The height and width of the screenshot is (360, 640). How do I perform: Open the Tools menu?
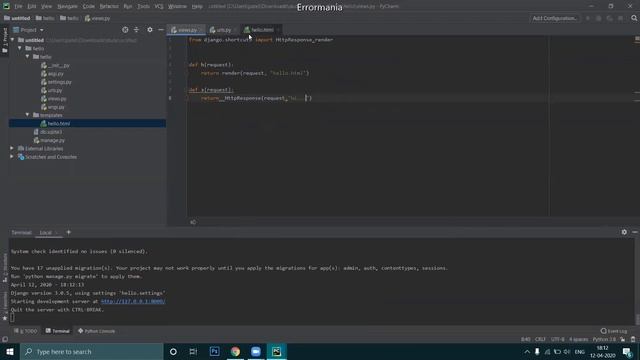click(143, 7)
